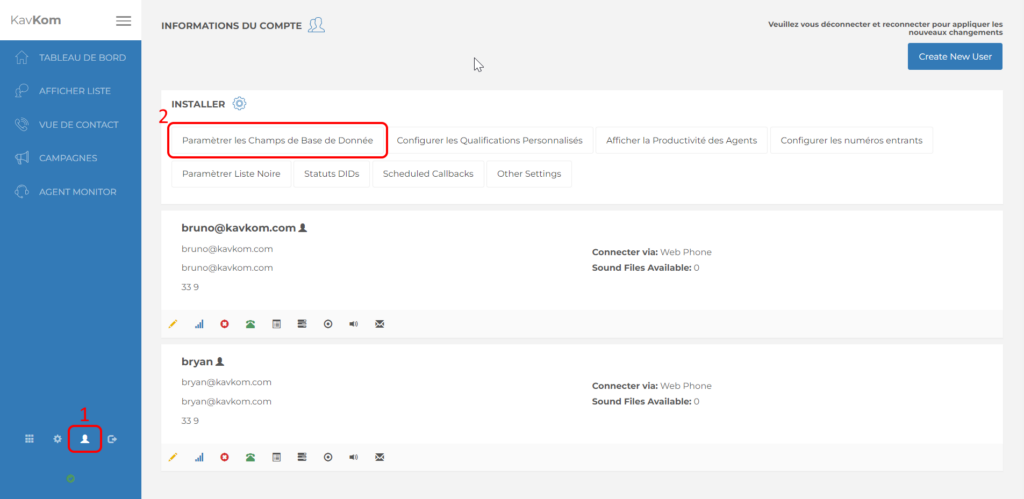The image size is (1024, 499).
Task: Click the gear icon next to INSTALLER
Action: click(x=239, y=103)
